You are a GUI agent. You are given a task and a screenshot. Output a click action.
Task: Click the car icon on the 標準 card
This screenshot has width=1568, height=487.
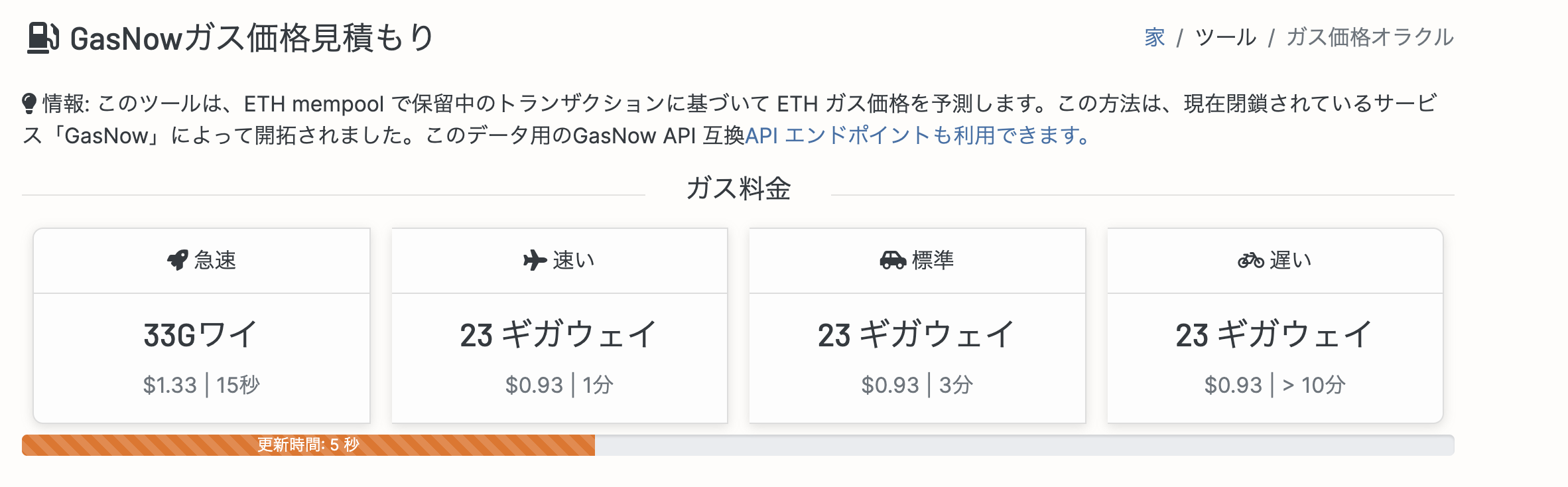(893, 261)
